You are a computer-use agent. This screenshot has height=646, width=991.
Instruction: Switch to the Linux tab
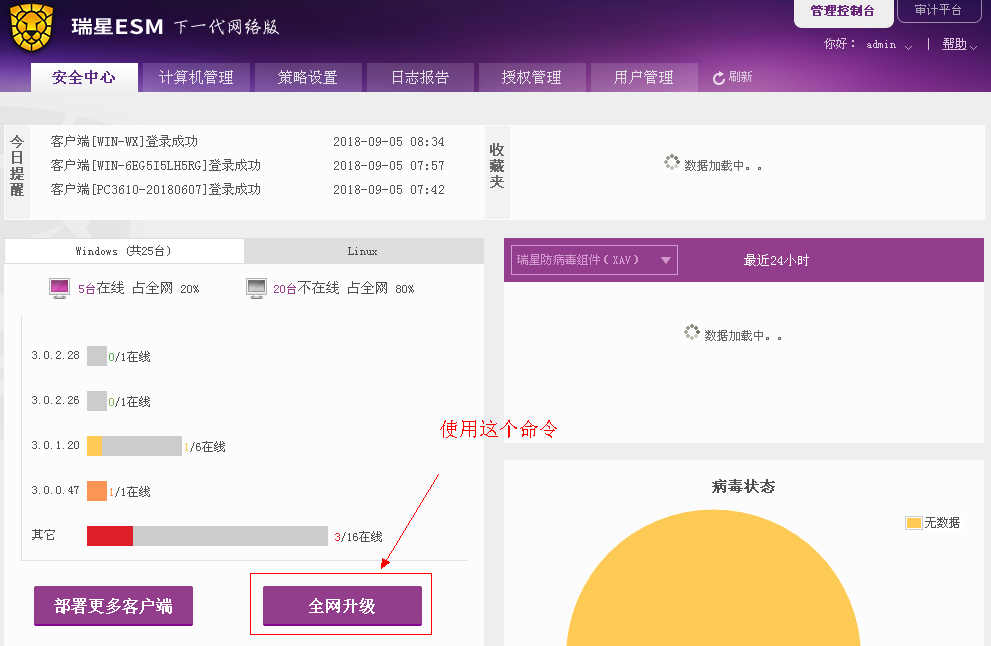pyautogui.click(x=363, y=251)
